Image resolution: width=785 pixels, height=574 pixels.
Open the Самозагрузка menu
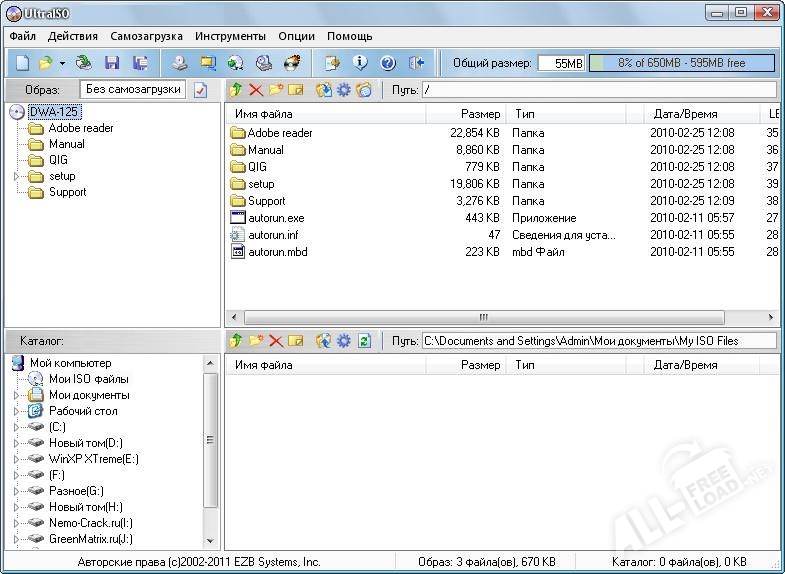click(x=146, y=36)
